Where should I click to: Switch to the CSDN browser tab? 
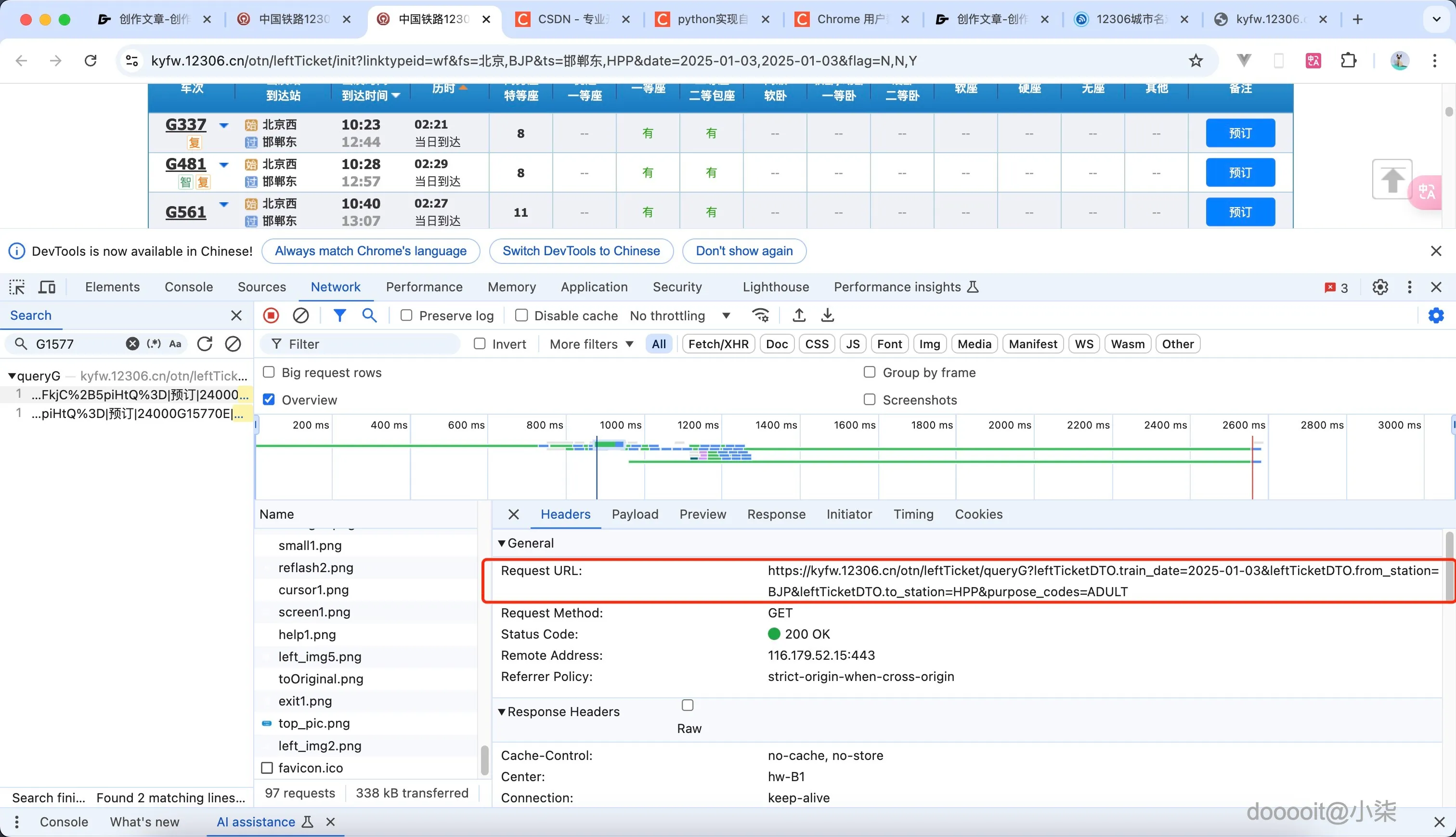572,19
